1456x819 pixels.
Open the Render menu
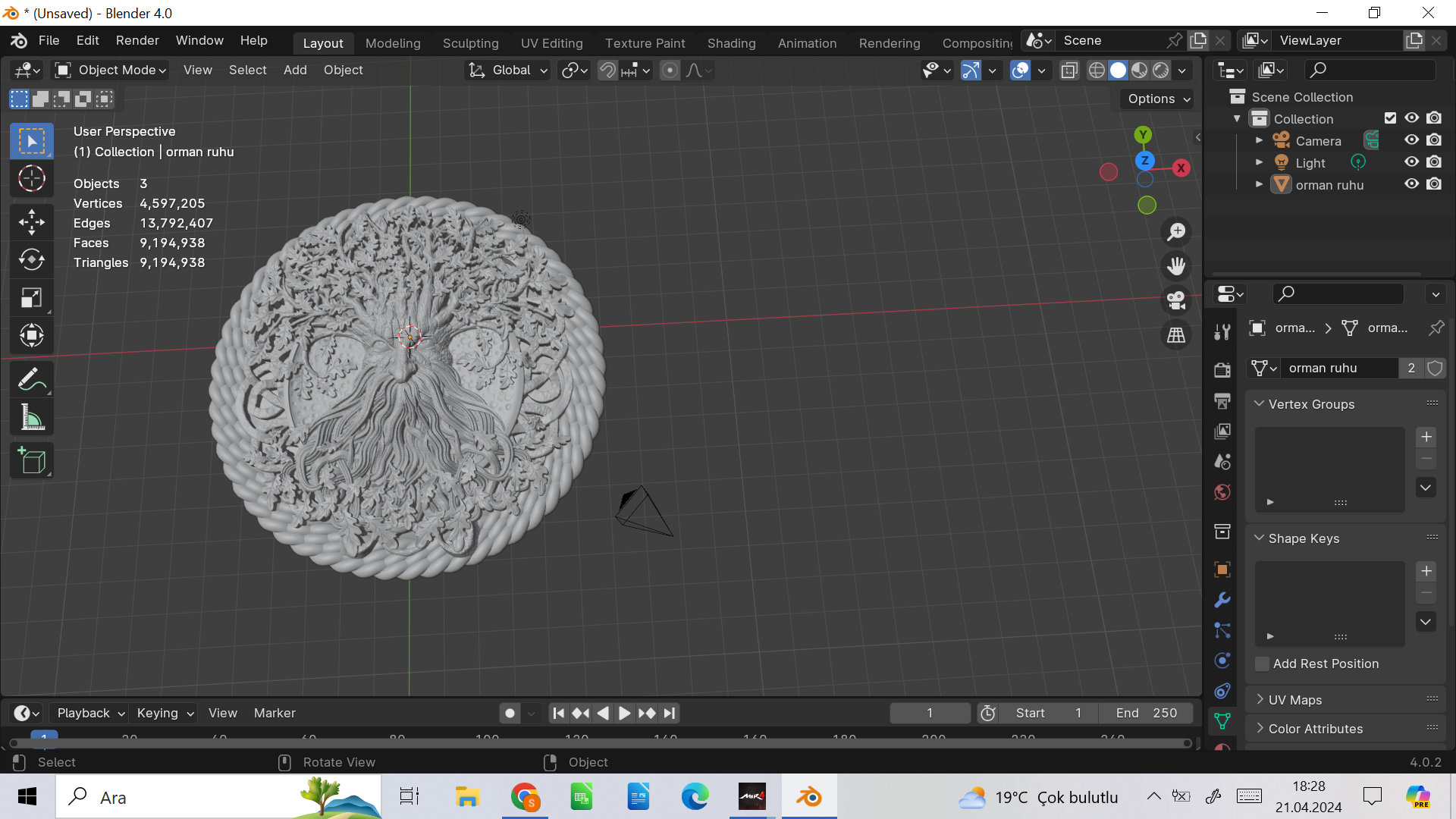point(136,40)
